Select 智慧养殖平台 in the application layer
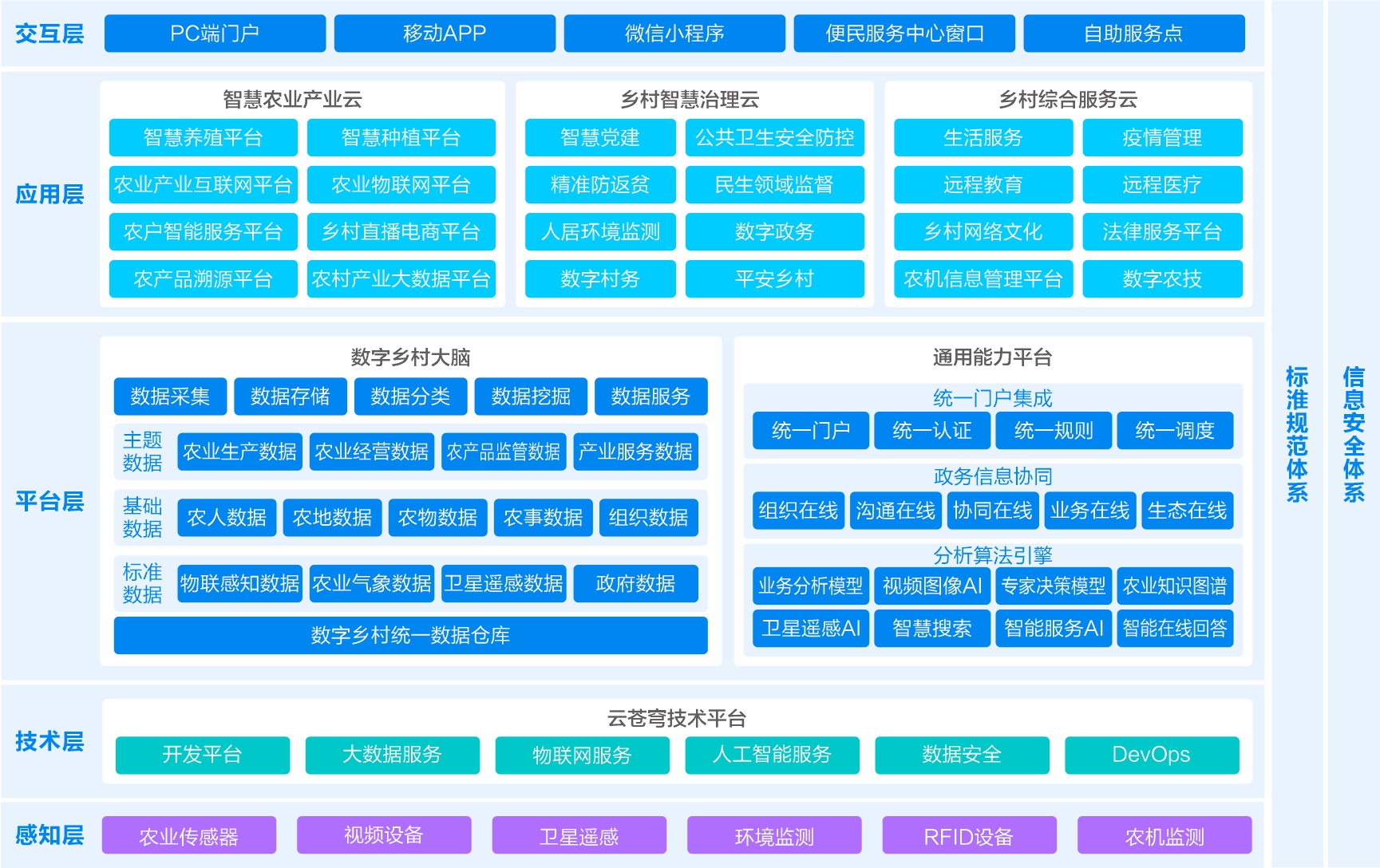Image resolution: width=1380 pixels, height=868 pixels. [203, 138]
